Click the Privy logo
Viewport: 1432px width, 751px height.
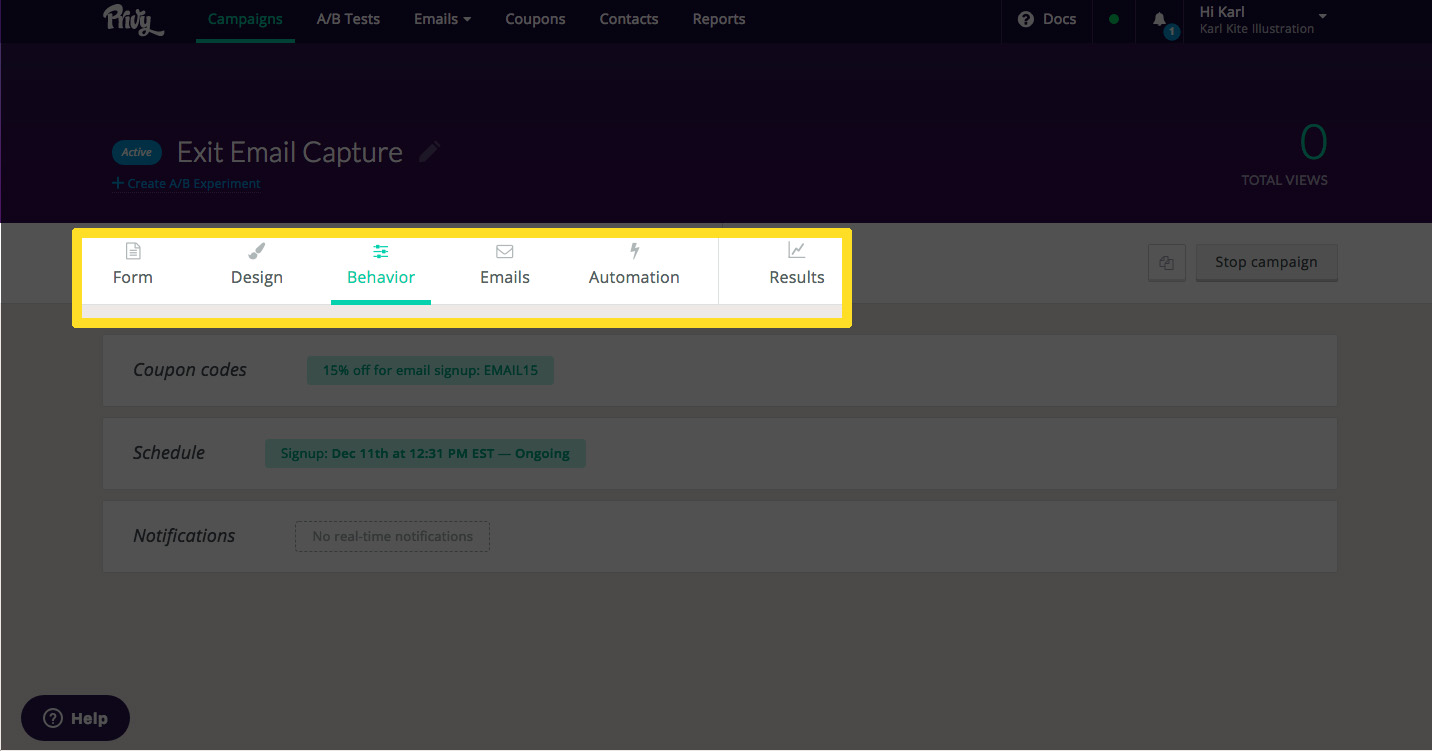click(x=133, y=19)
